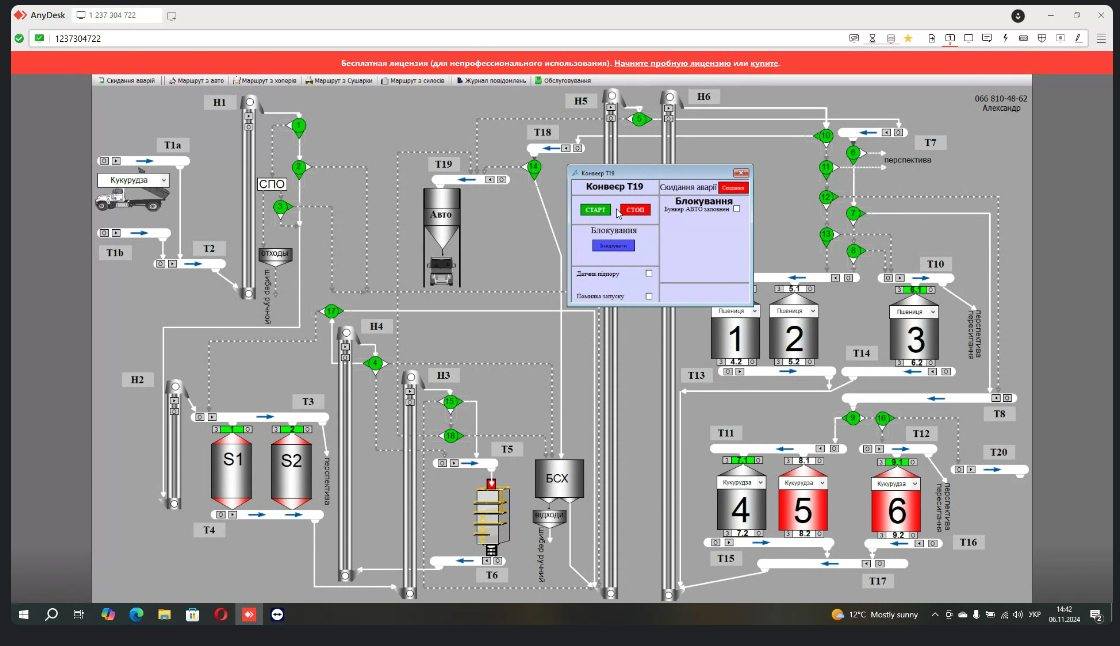
Task: Toggle Бункер АВТО заповнен checkbox
Action: pos(736,209)
